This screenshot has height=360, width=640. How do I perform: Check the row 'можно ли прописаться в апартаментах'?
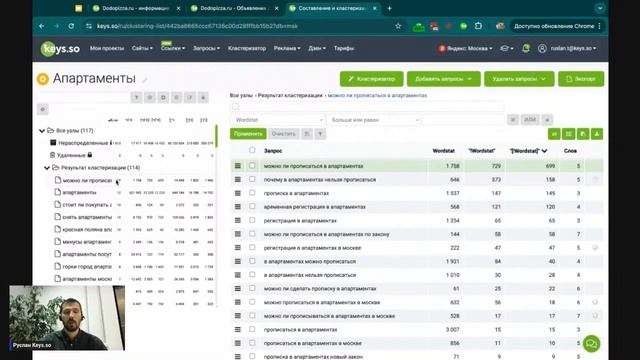pos(252,166)
